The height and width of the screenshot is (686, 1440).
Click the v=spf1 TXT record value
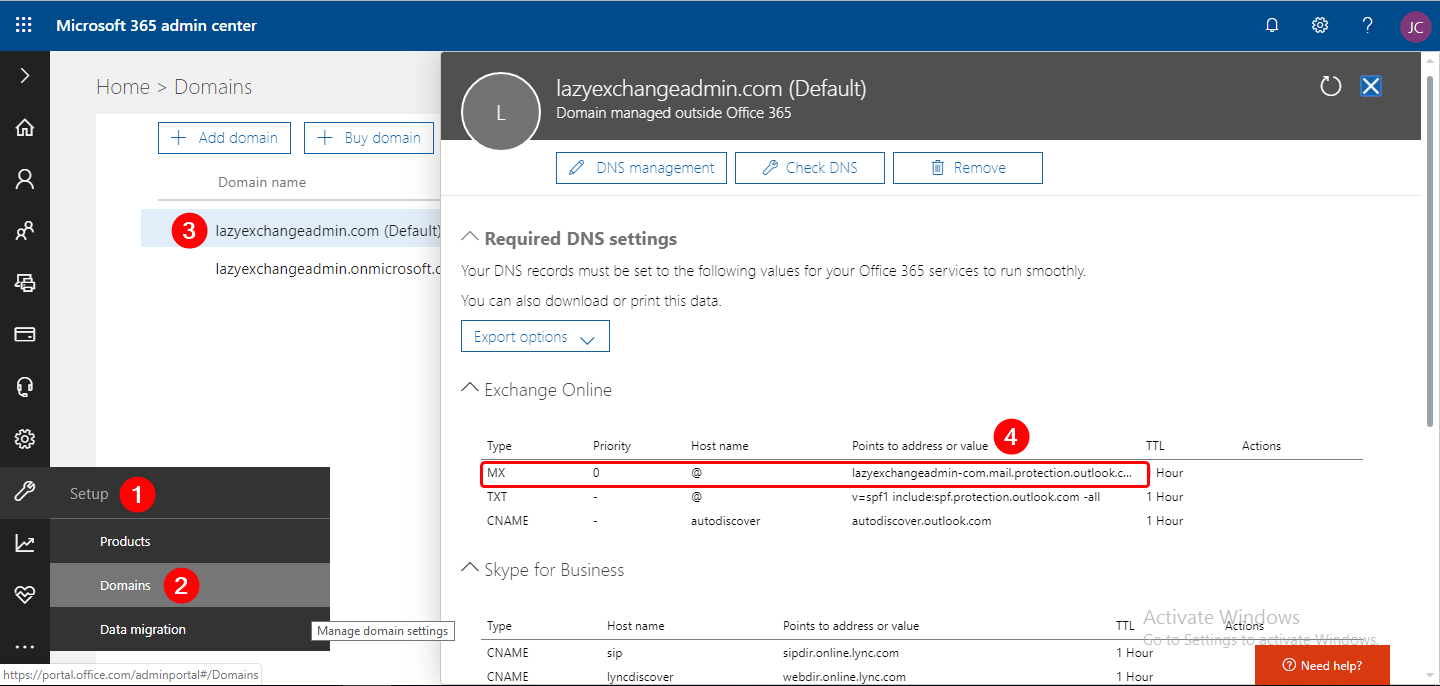(976, 496)
